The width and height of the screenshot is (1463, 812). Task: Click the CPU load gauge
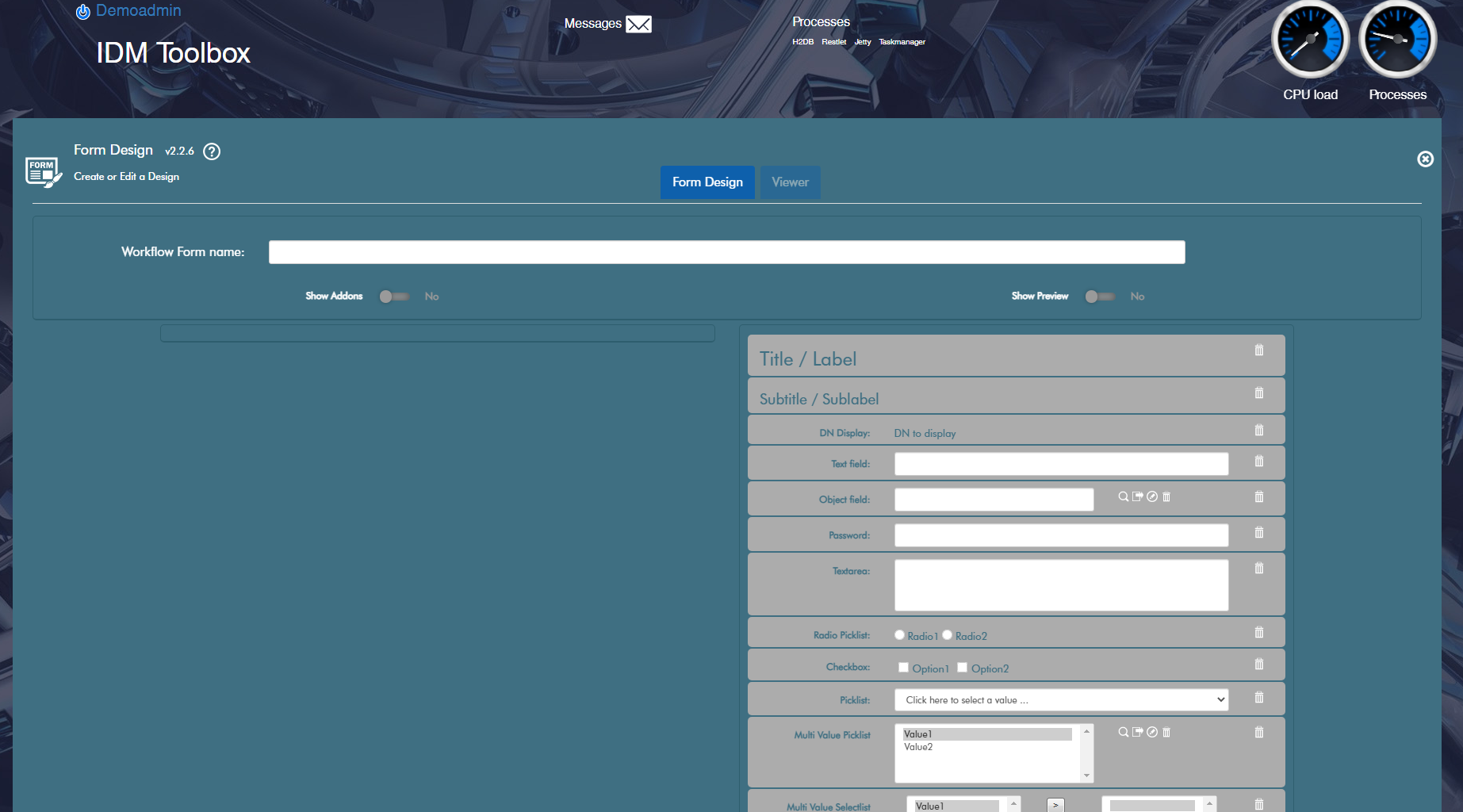[1310, 40]
